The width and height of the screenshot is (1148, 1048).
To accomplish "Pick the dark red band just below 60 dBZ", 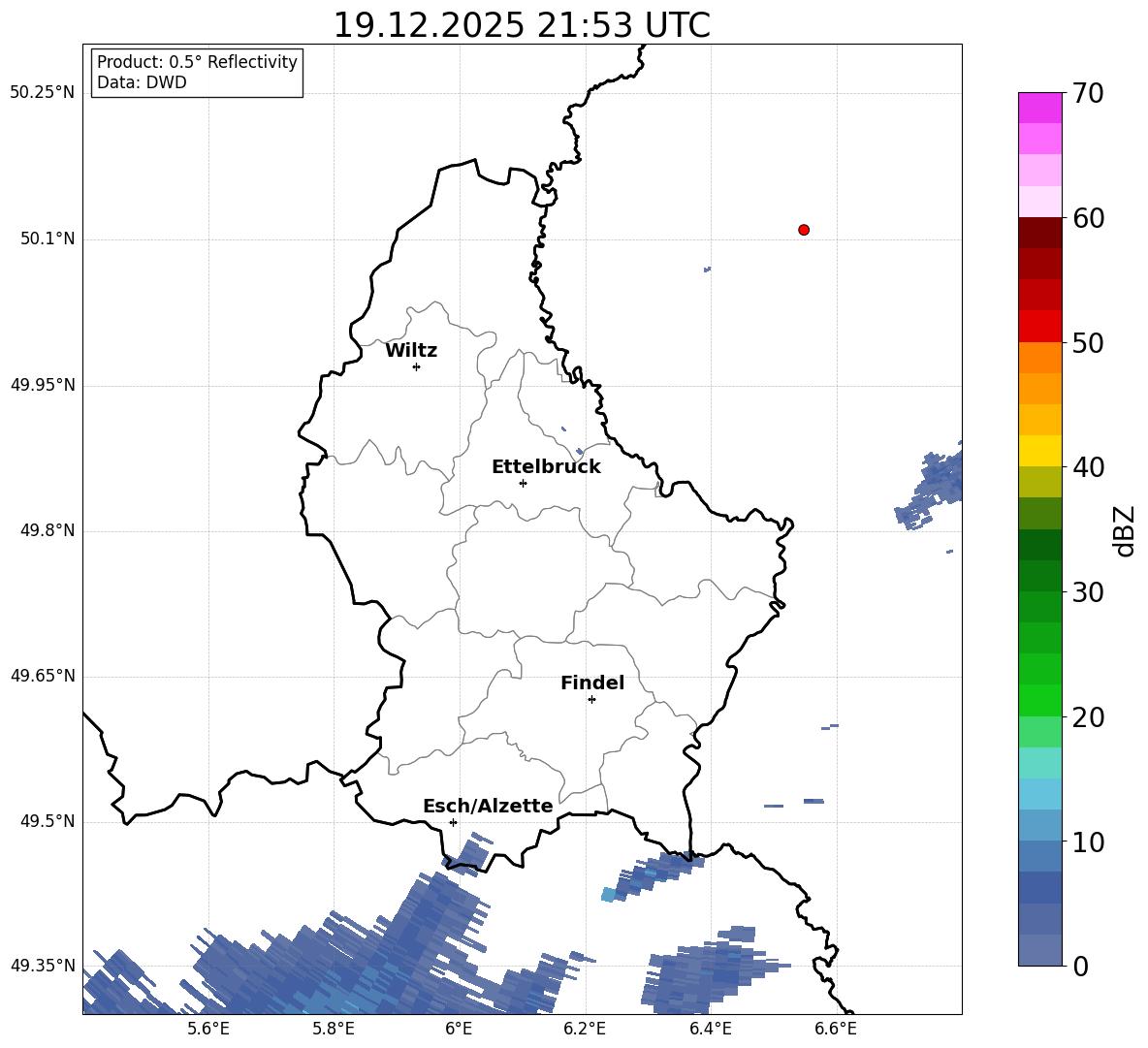I will point(1039,233).
